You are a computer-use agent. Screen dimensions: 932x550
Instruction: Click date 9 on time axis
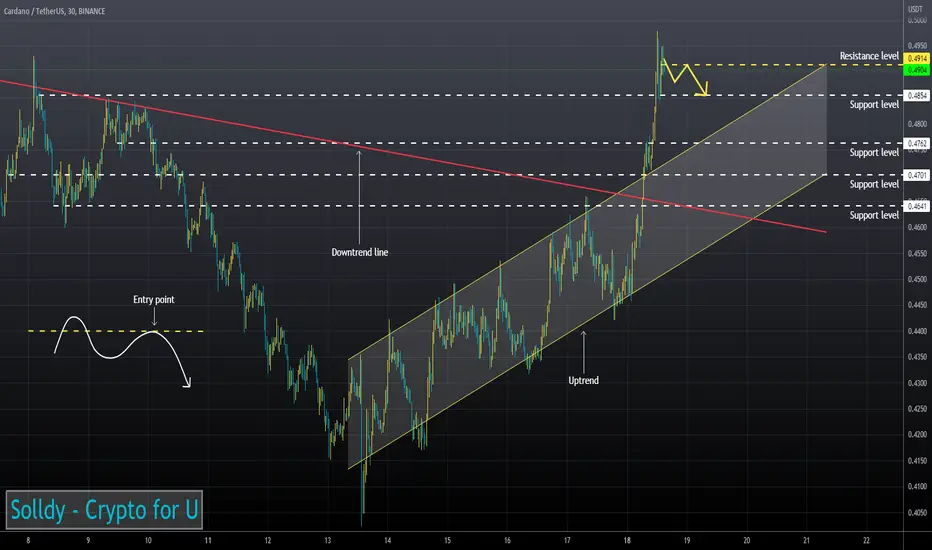88,540
